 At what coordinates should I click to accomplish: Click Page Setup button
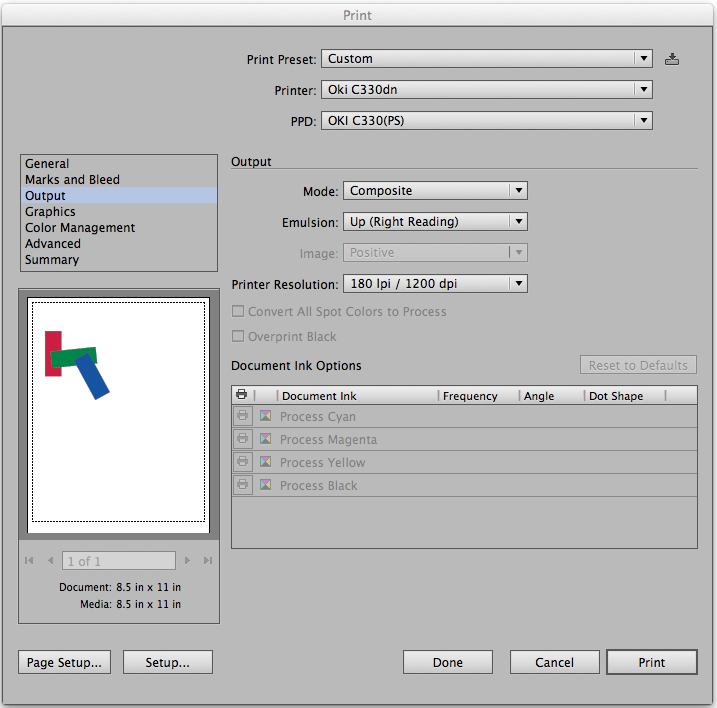pos(64,662)
